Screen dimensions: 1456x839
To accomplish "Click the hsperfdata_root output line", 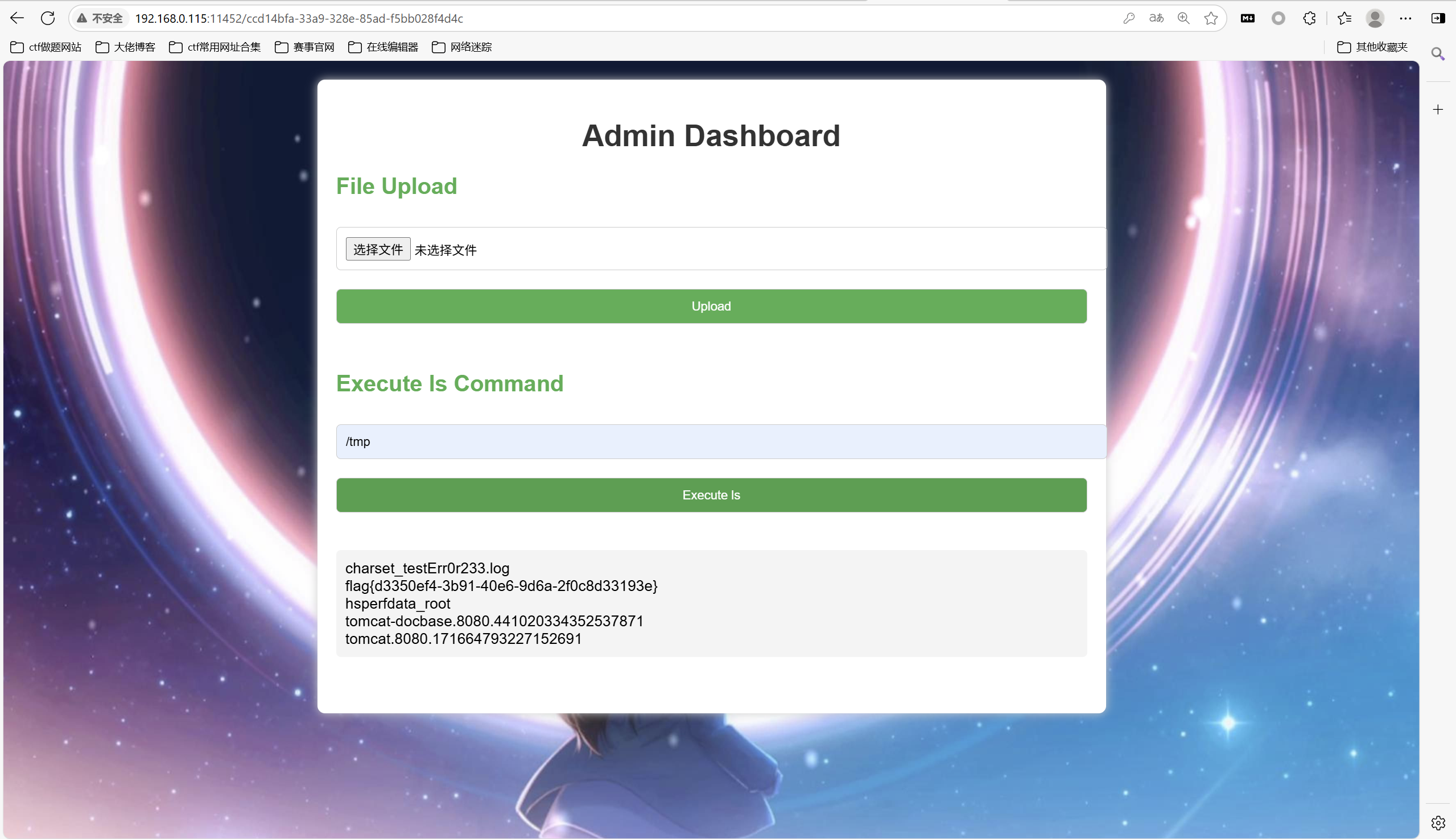I will pyautogui.click(x=398, y=604).
